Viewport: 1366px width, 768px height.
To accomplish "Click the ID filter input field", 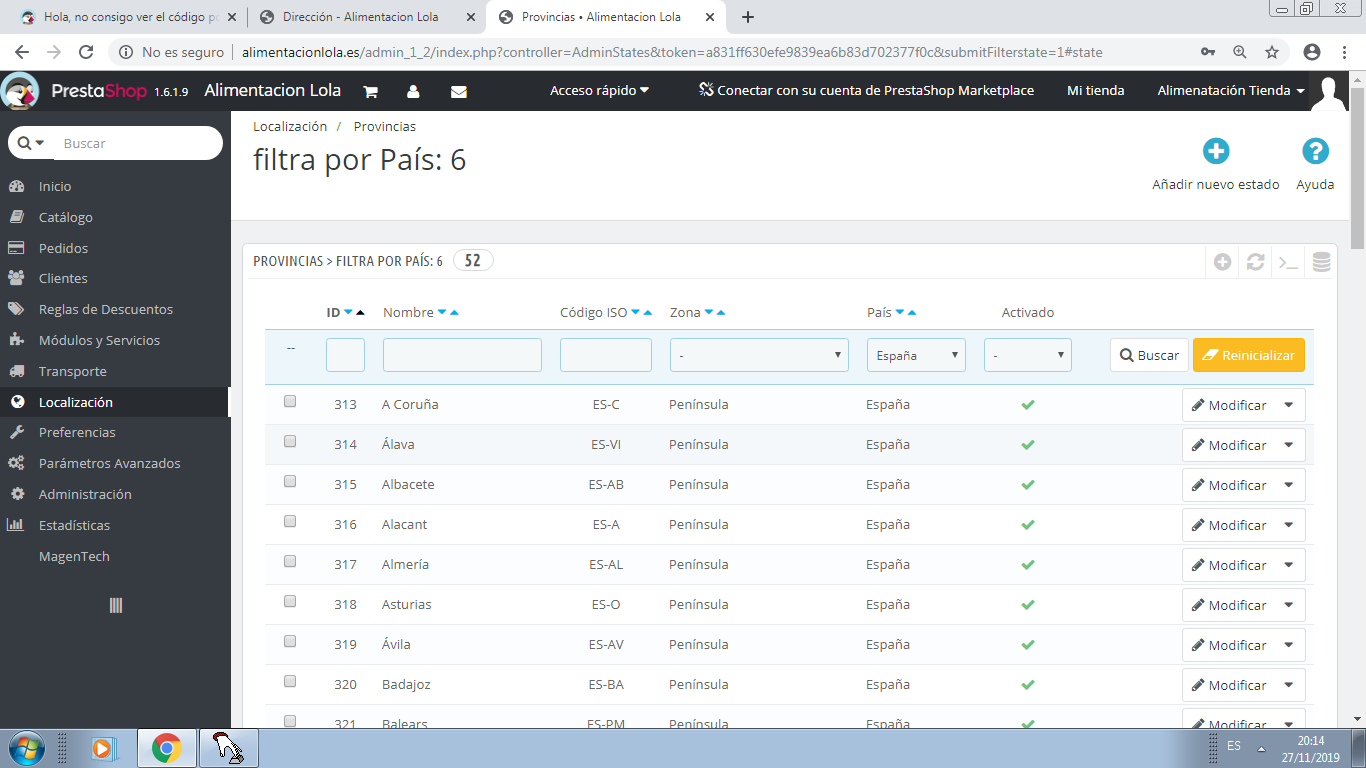I will tap(345, 355).
